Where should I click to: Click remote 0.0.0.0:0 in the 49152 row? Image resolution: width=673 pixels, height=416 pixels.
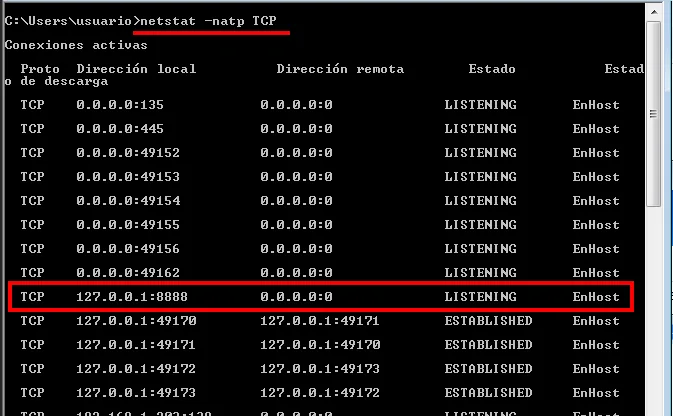click(297, 153)
